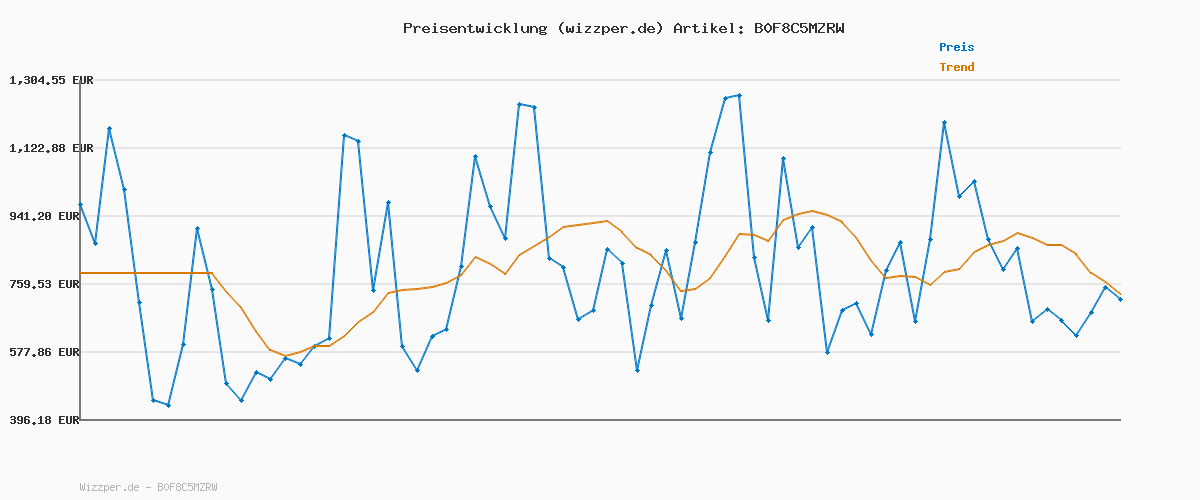Click the lowest dip of the orange trend line

(x=285, y=355)
